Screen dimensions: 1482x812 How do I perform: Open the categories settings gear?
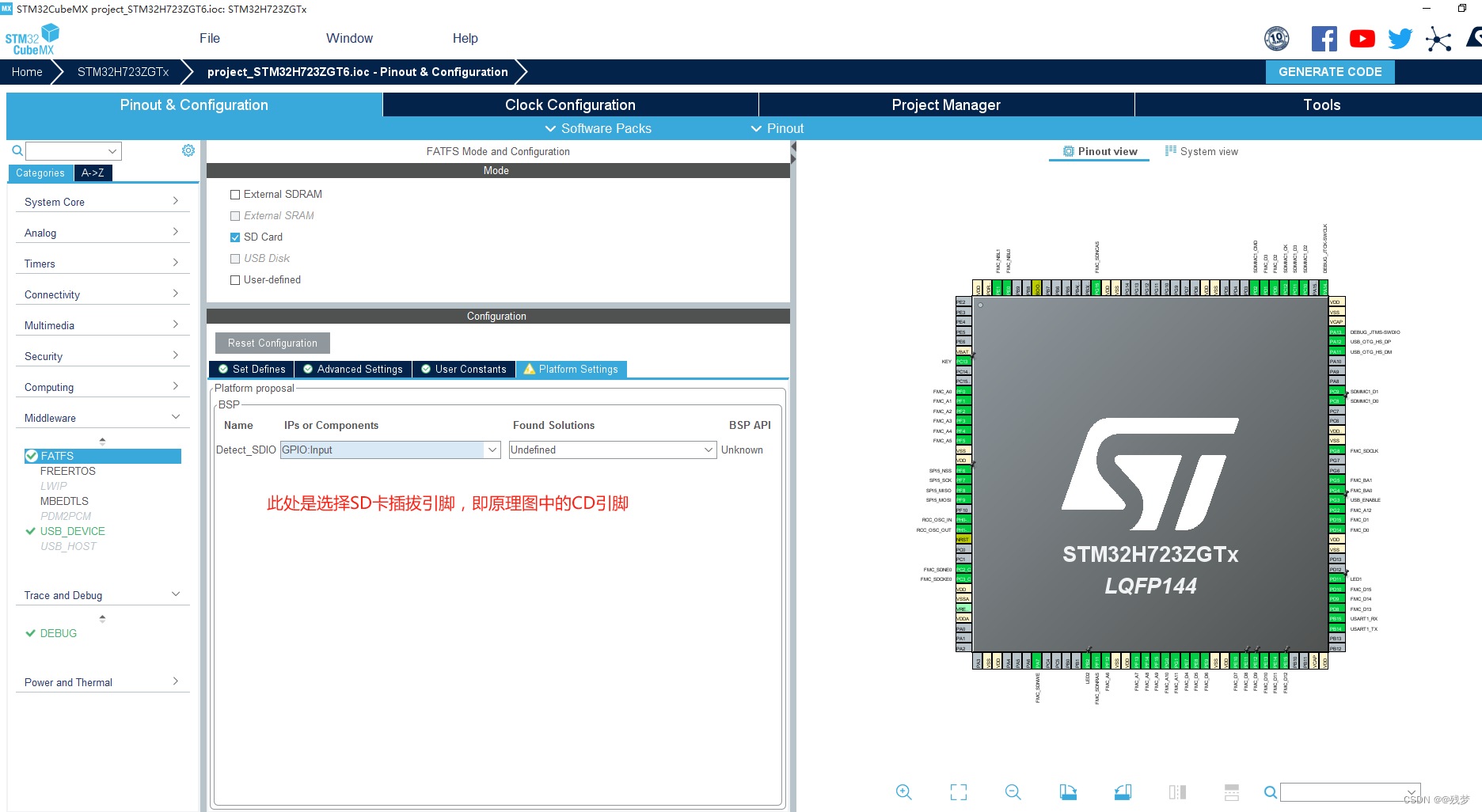pos(188,150)
